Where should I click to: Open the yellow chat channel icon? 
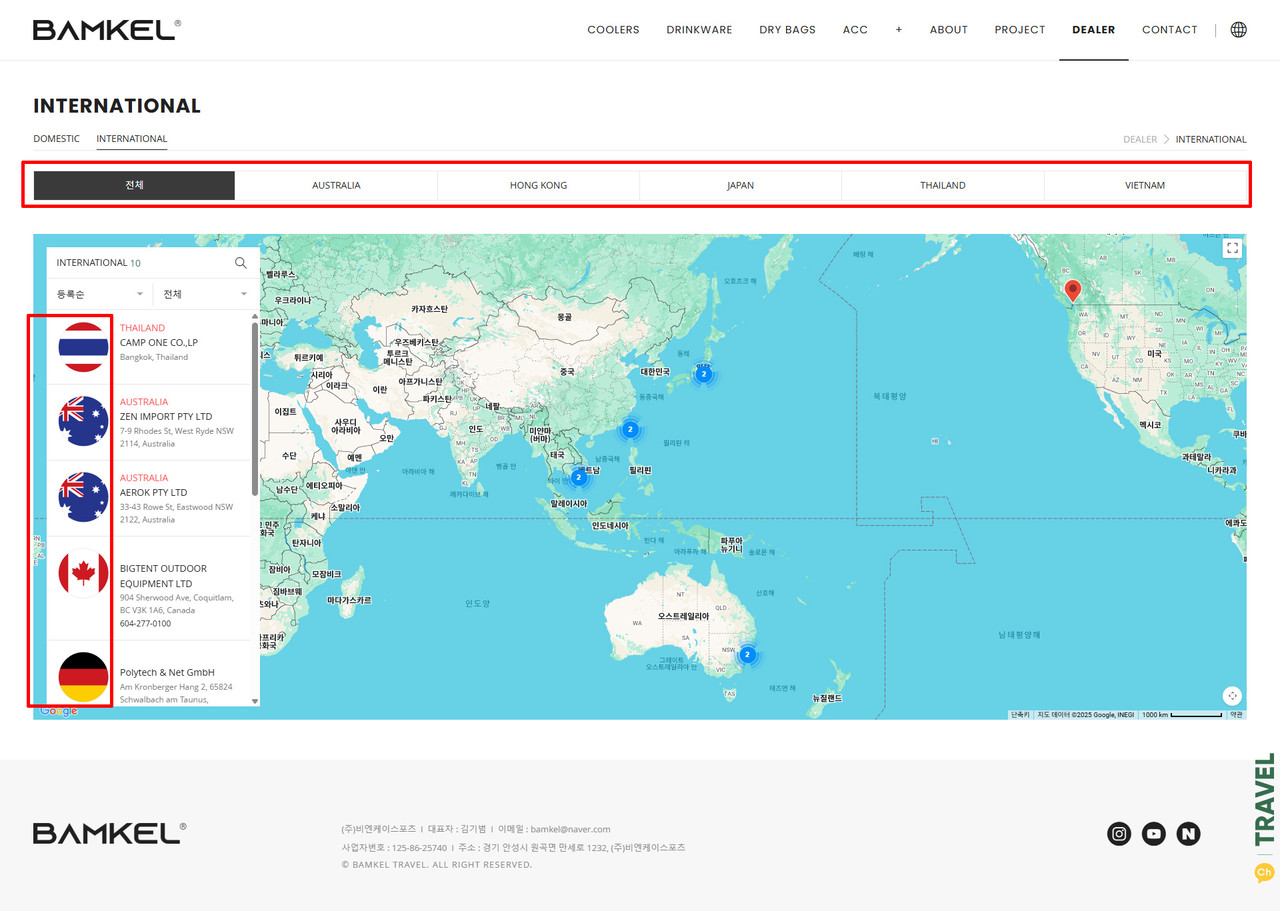(1264, 873)
